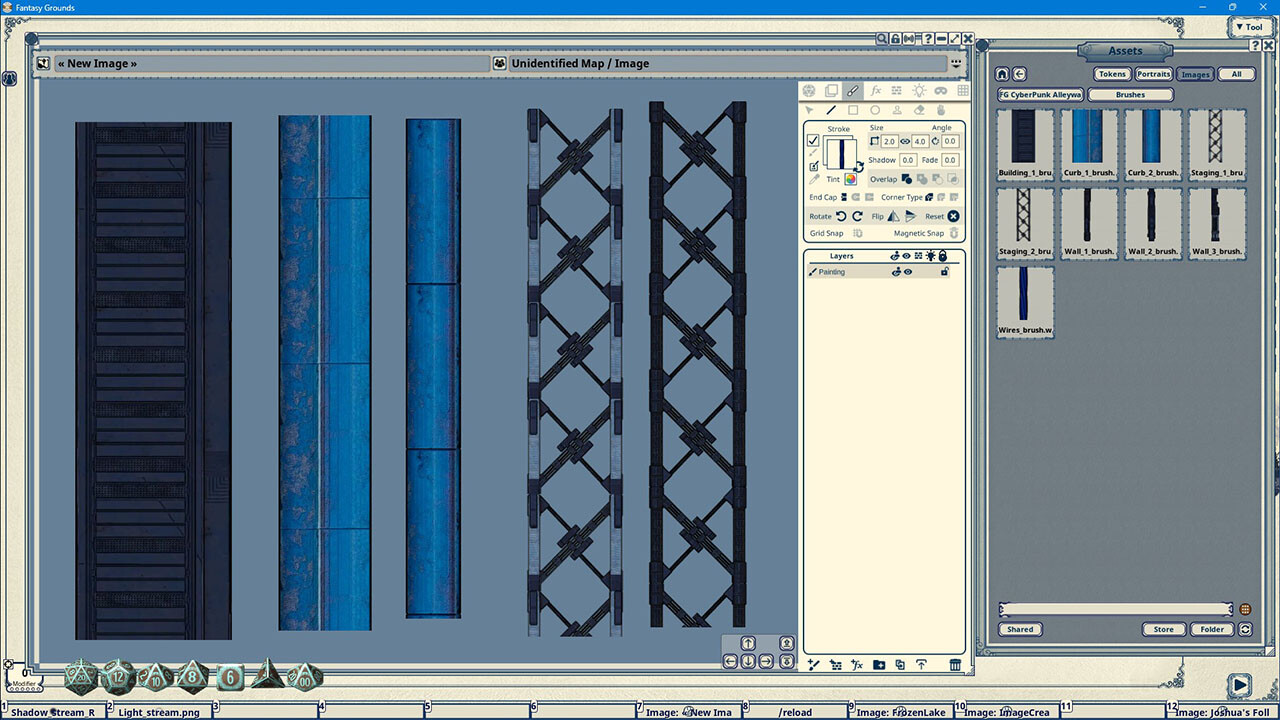This screenshot has width=1280, height=720.
Task: Click the trash icon to delete the layer
Action: coord(955,665)
